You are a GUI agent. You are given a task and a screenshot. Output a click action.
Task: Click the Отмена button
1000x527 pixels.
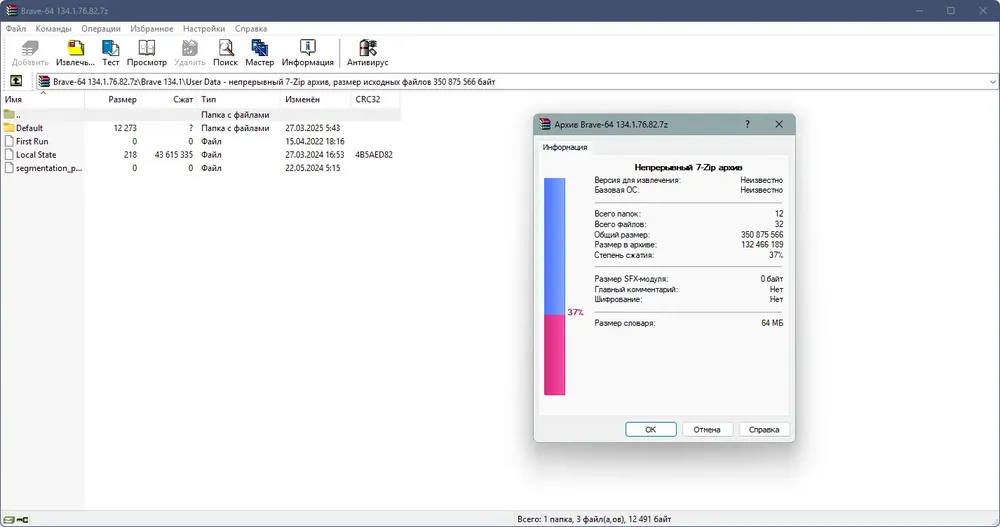707,429
